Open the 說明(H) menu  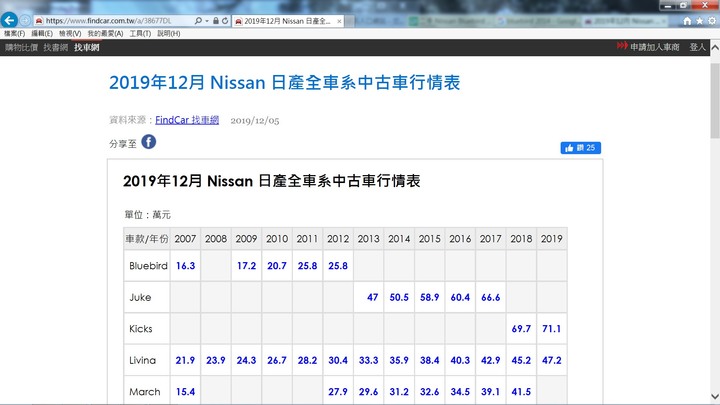click(x=169, y=34)
